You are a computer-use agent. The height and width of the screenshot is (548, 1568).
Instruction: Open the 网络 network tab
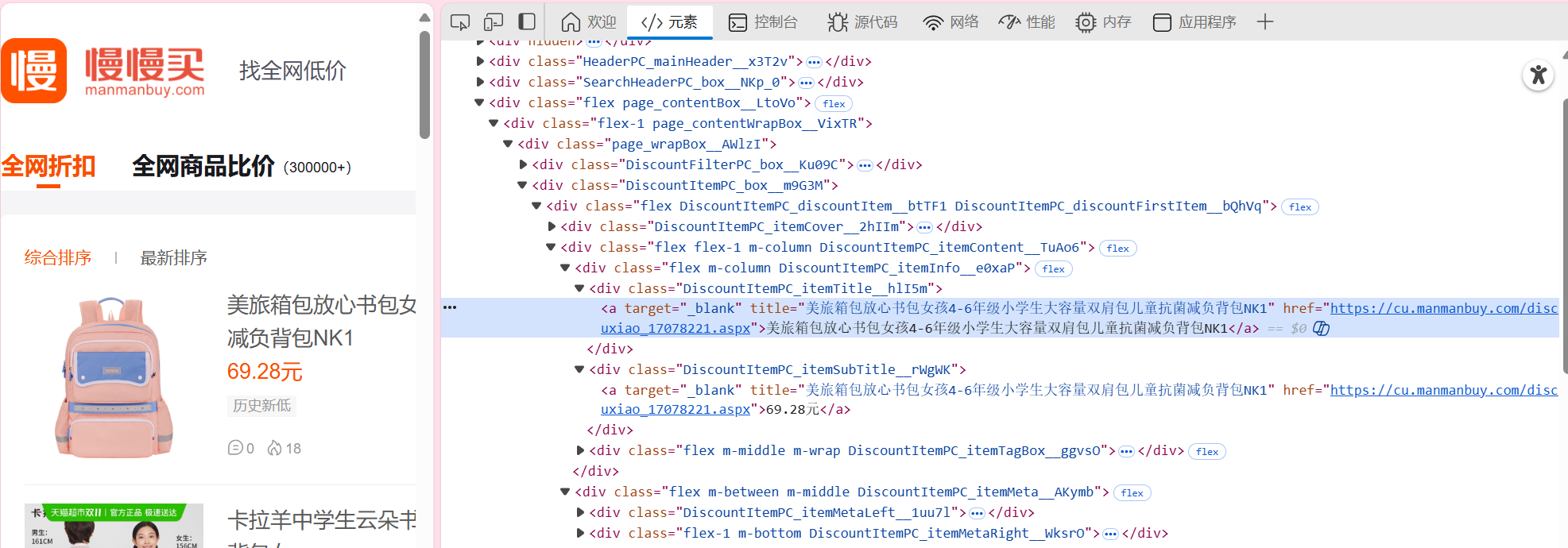tap(950, 22)
